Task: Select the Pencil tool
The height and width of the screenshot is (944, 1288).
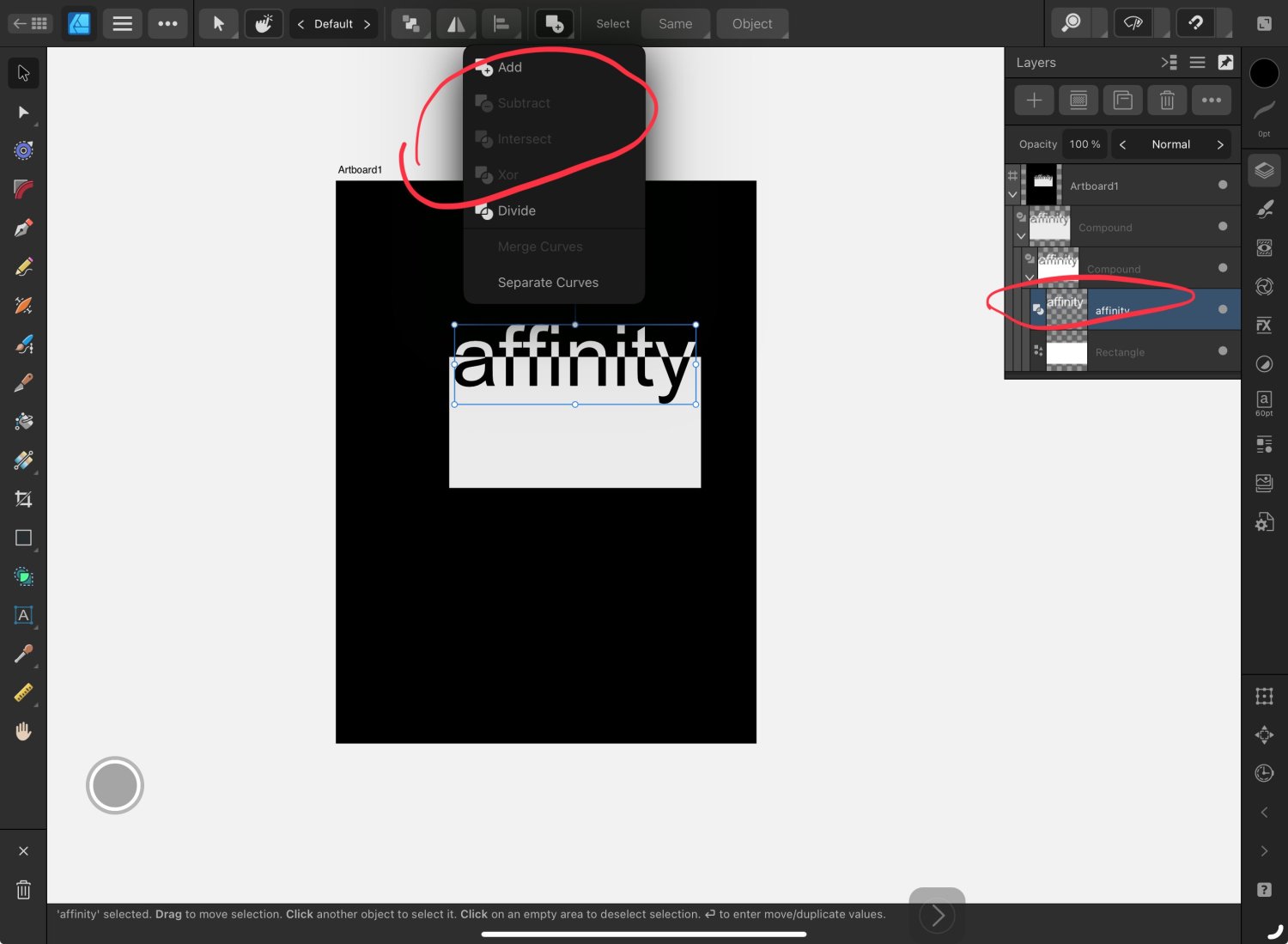Action: point(23,267)
